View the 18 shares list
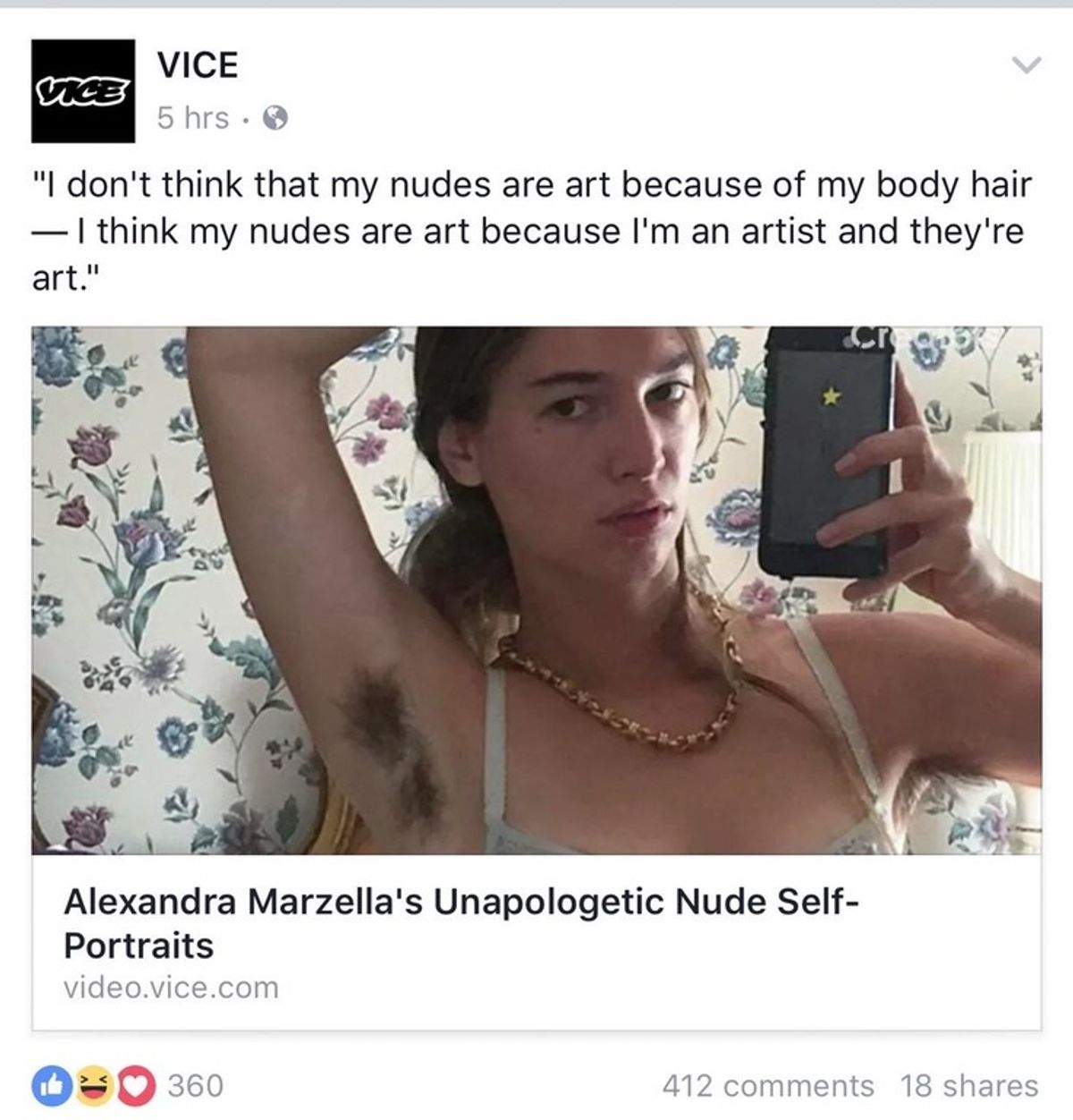The image size is (1073, 1120). pyautogui.click(x=969, y=1086)
